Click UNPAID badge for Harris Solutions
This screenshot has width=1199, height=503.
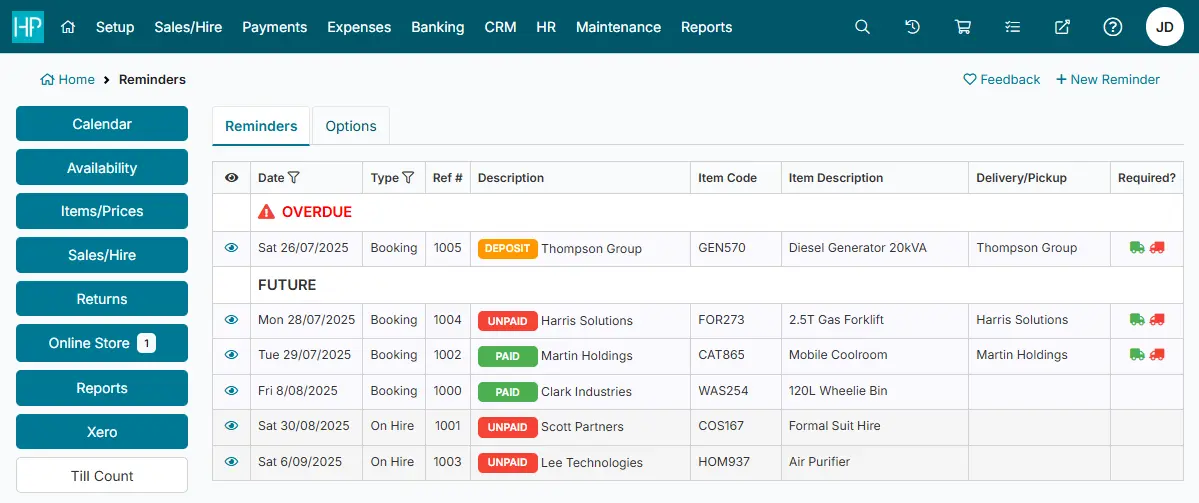[x=508, y=320]
